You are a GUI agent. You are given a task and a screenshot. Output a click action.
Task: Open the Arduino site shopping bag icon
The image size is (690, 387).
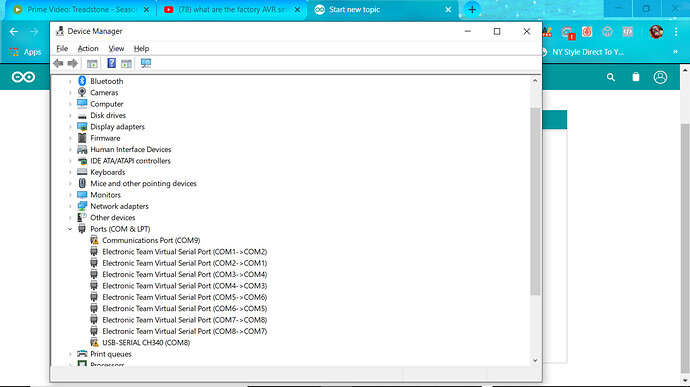635,77
